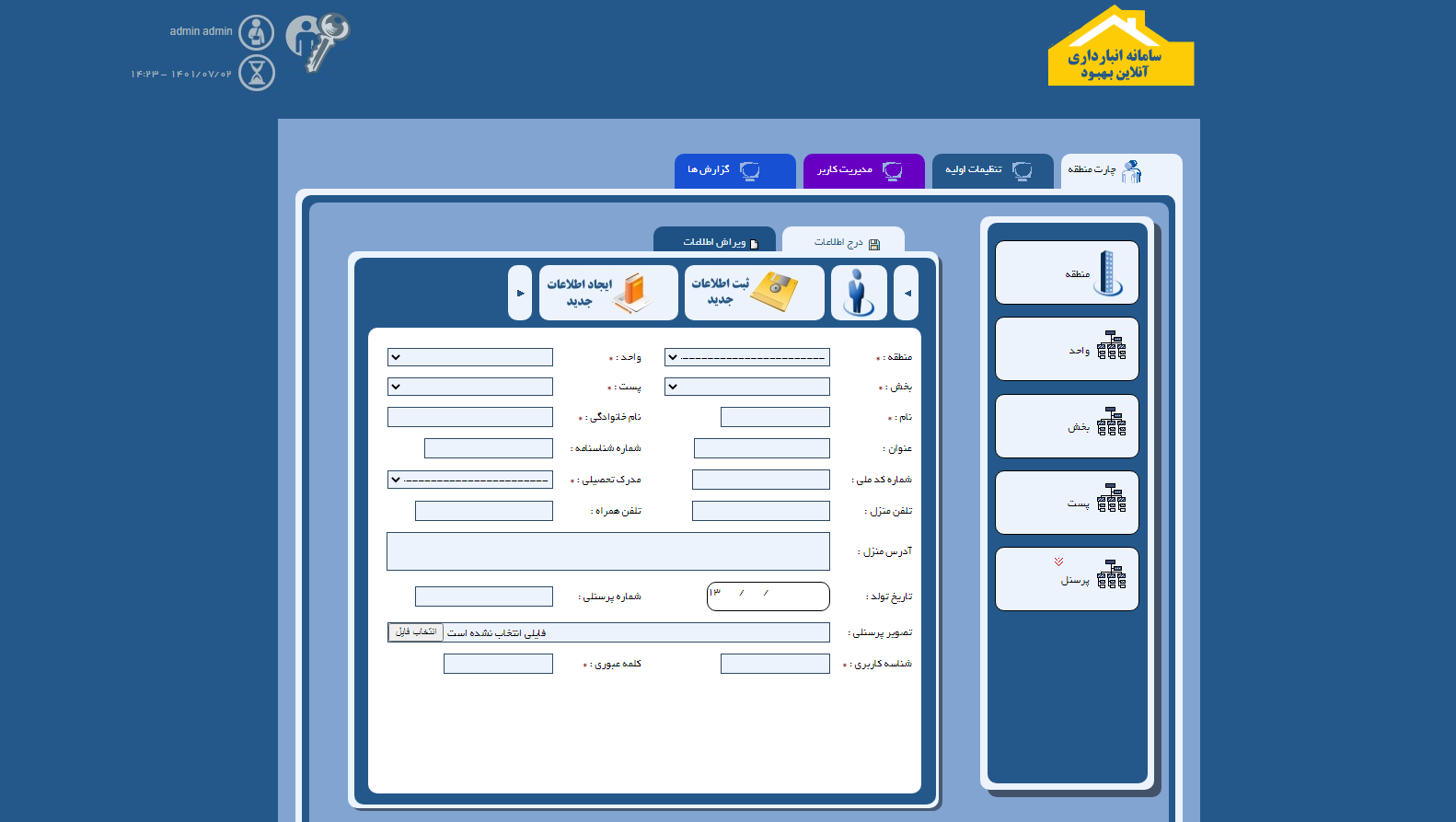The width and height of the screenshot is (1456, 822).
Task: Select پرسنل item in sidebar
Action: pyautogui.click(x=1067, y=579)
